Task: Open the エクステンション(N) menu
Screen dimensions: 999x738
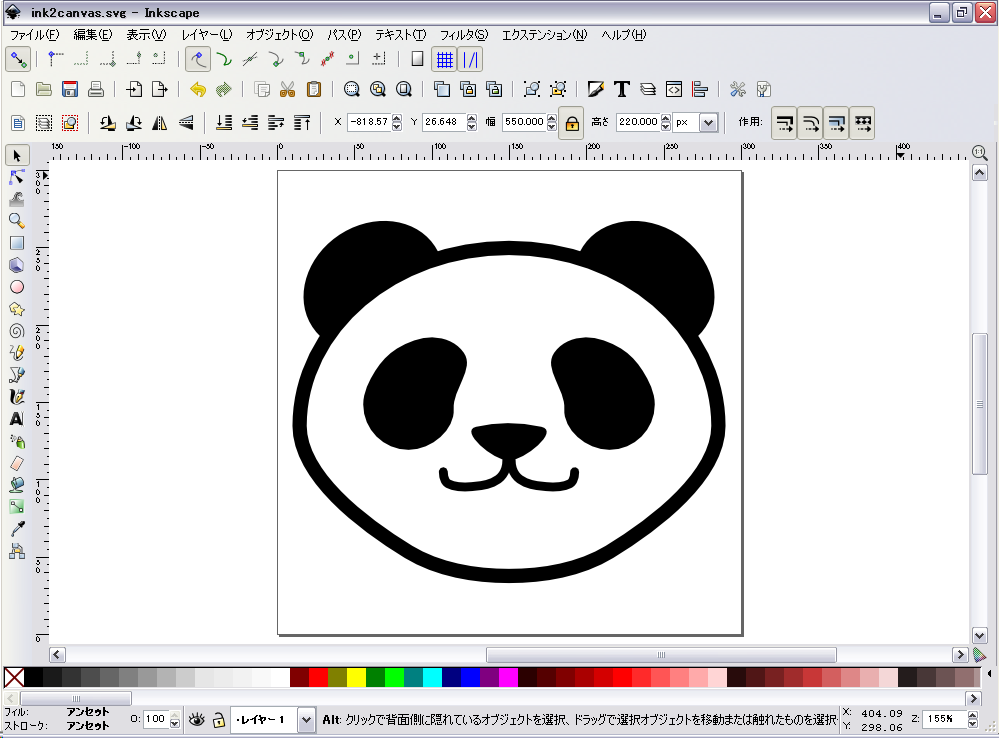Action: (x=544, y=35)
